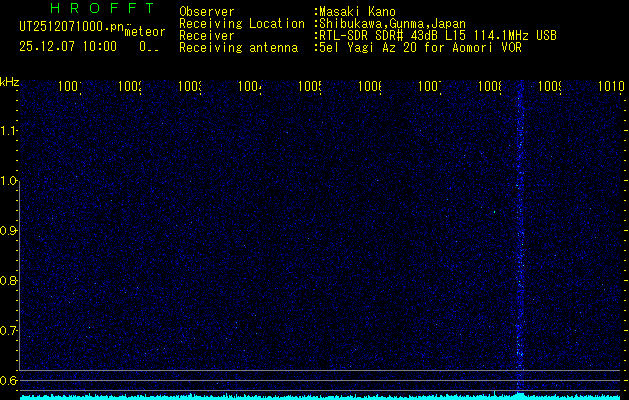Click the 1007 time axis marker

[430, 86]
